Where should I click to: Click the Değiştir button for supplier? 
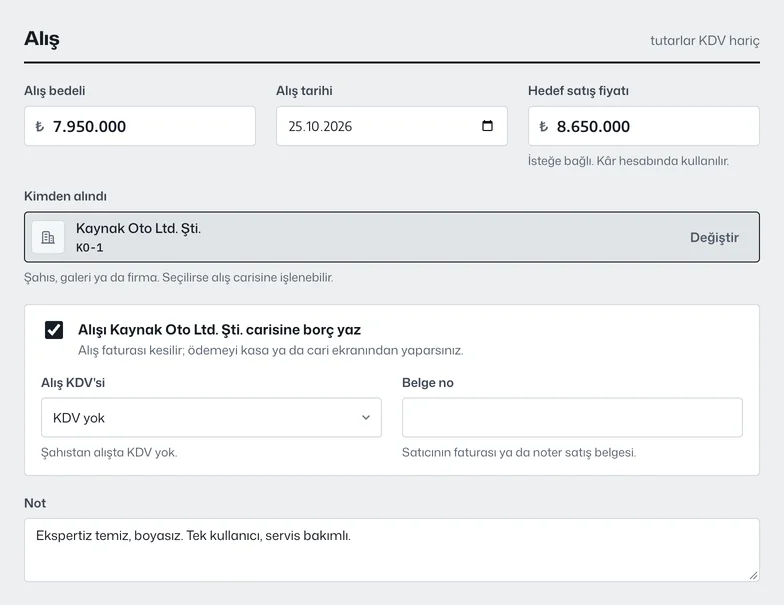click(x=714, y=238)
